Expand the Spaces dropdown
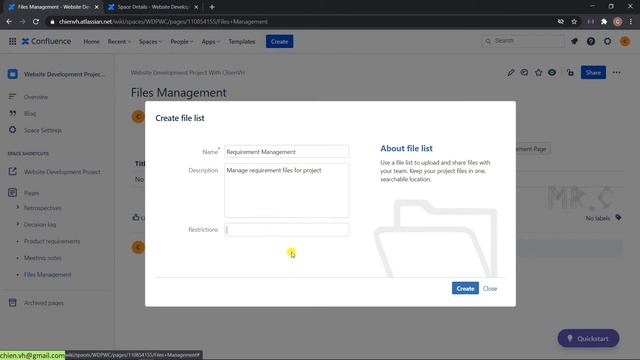 click(150, 42)
